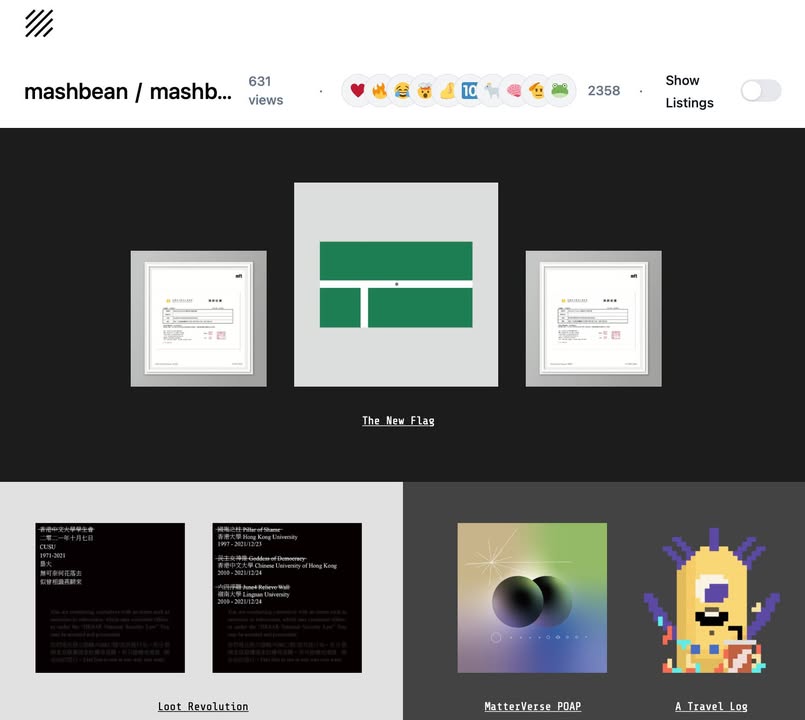The height and width of the screenshot is (720, 805).
Task: React with the pink brain emoji
Action: coord(514,91)
